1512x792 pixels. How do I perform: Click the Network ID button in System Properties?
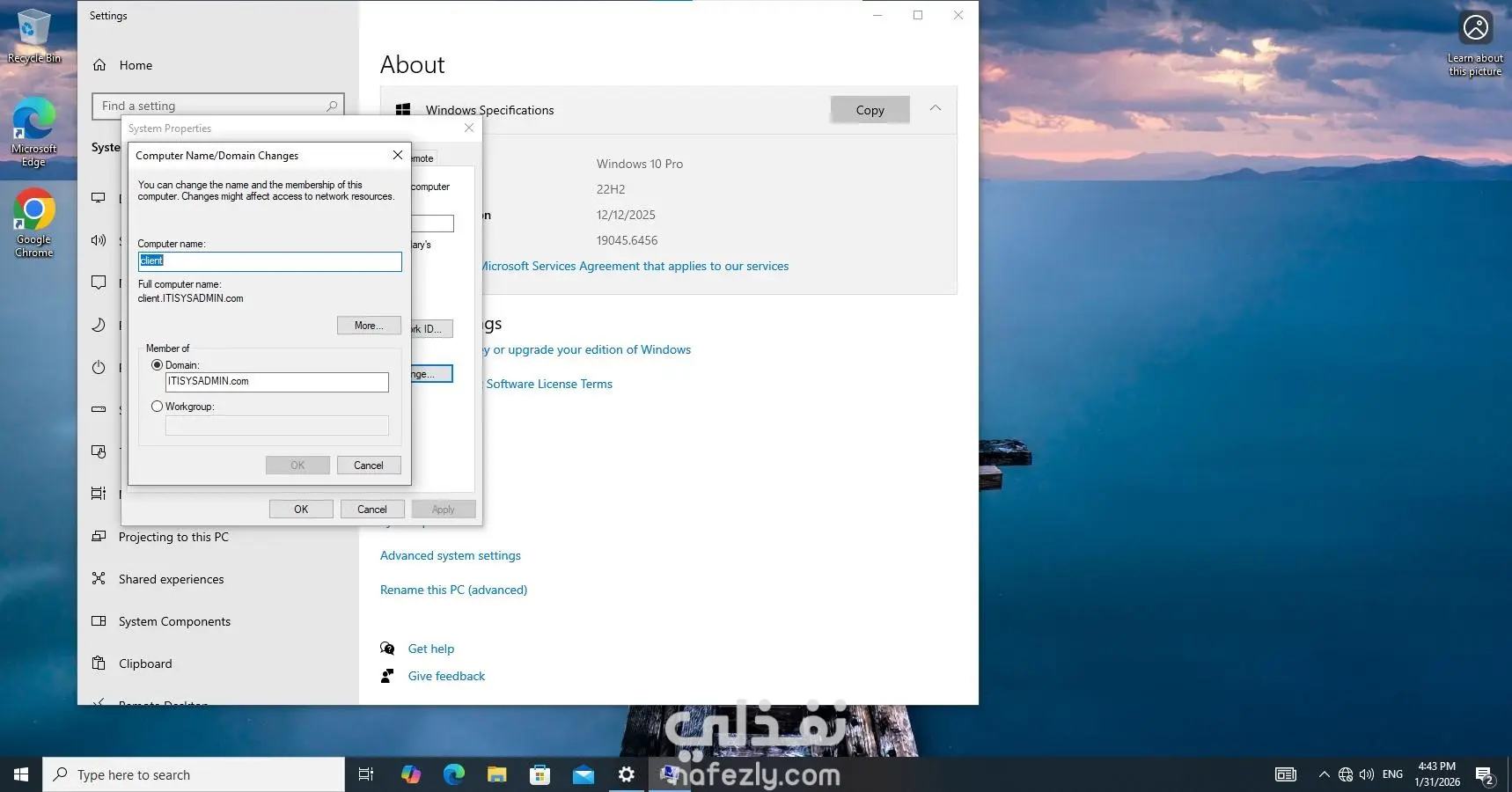[431, 329]
